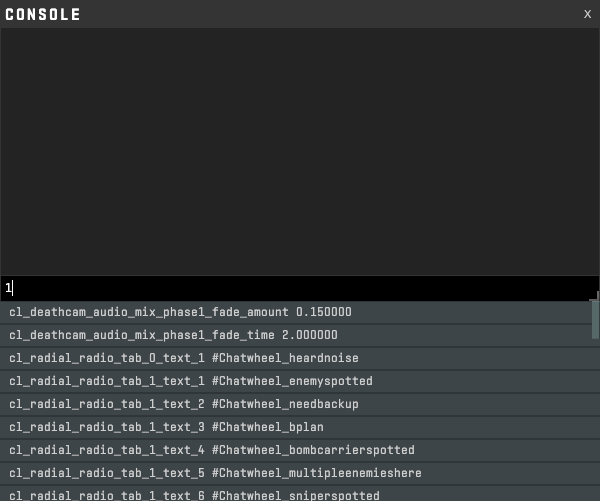Image resolution: width=600 pixels, height=501 pixels.
Task: Click the 0.150000 value in suggestions
Action: [x=324, y=312]
